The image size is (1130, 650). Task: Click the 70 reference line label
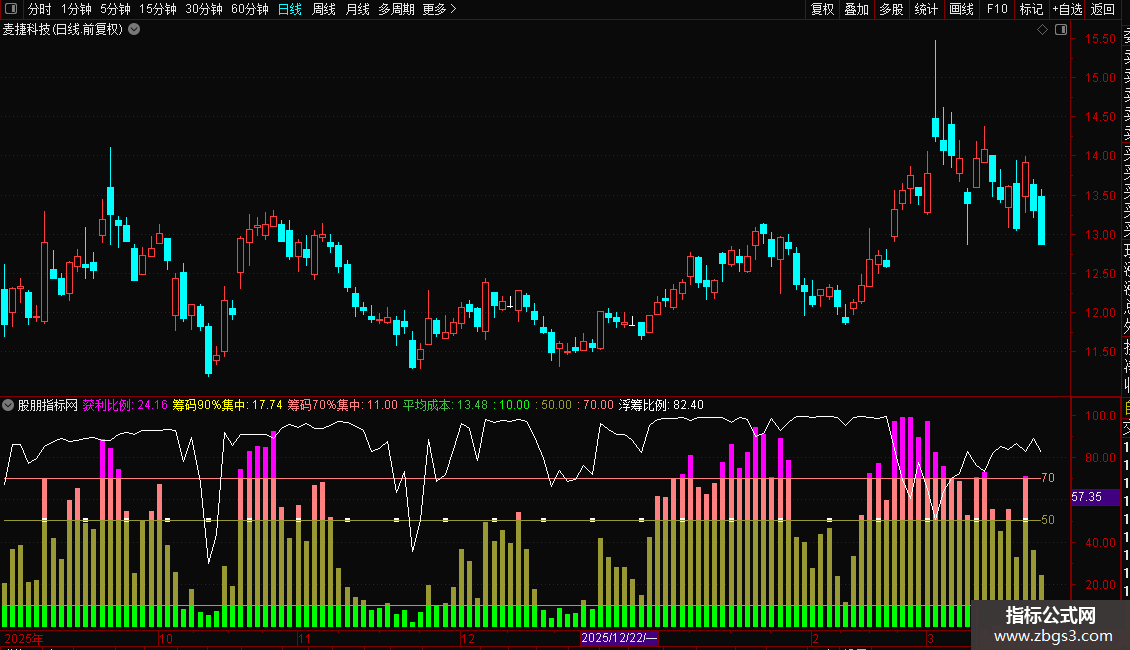[x=1048, y=478]
